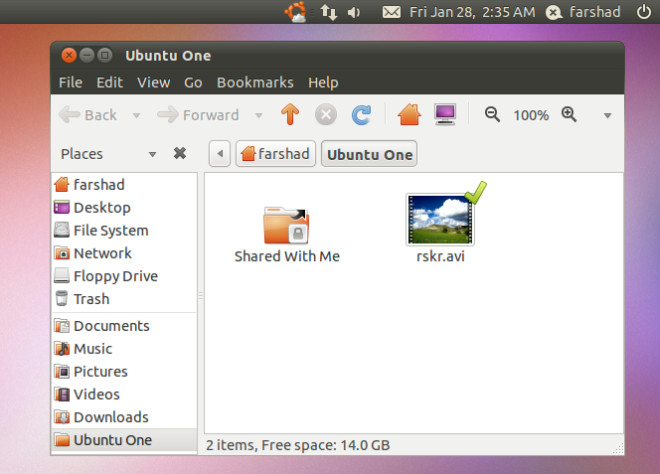The width and height of the screenshot is (660, 474).
Task: Click Ubuntu One path bar button
Action: tap(369, 154)
